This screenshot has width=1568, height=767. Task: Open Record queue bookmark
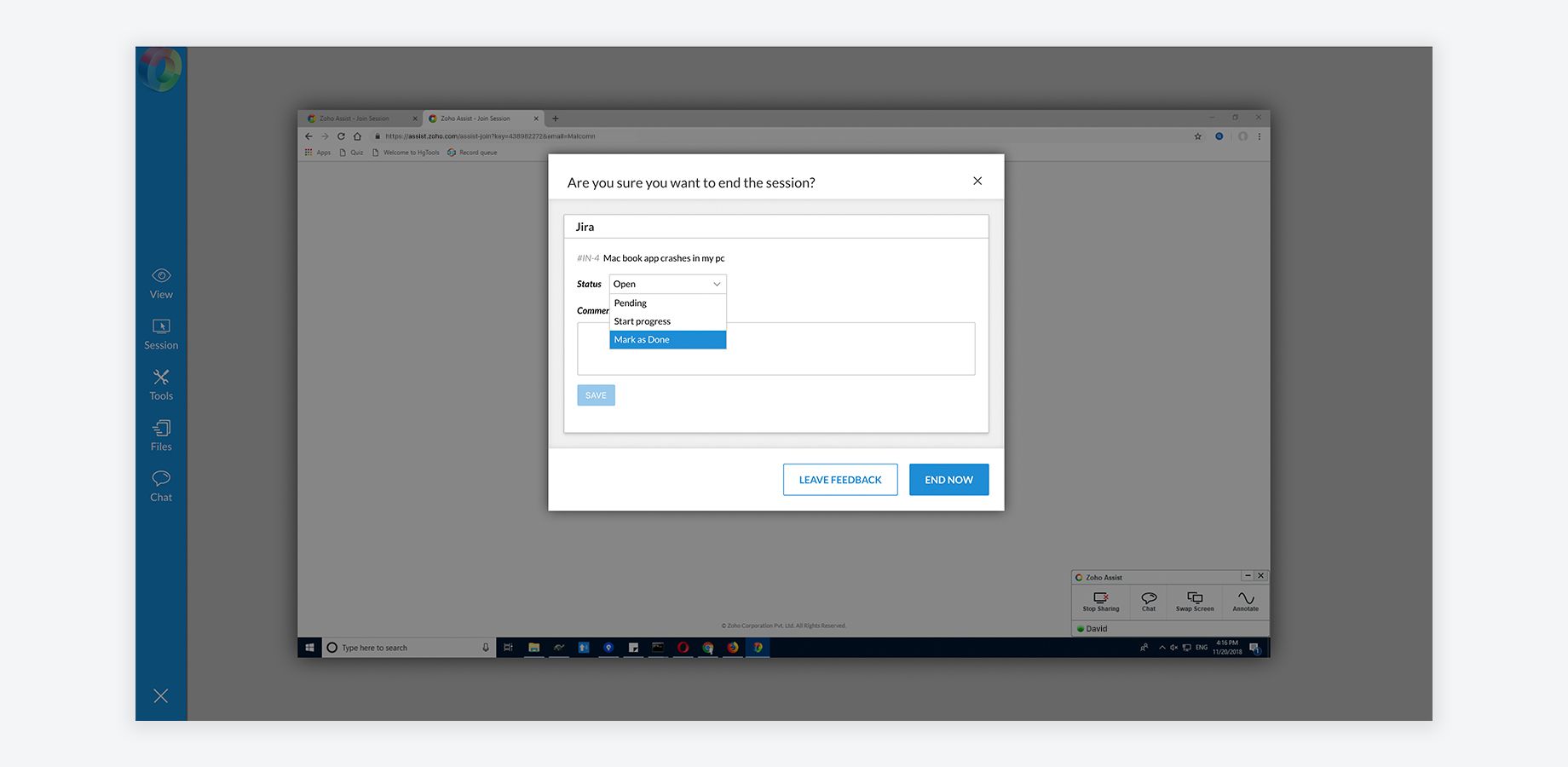coord(472,153)
